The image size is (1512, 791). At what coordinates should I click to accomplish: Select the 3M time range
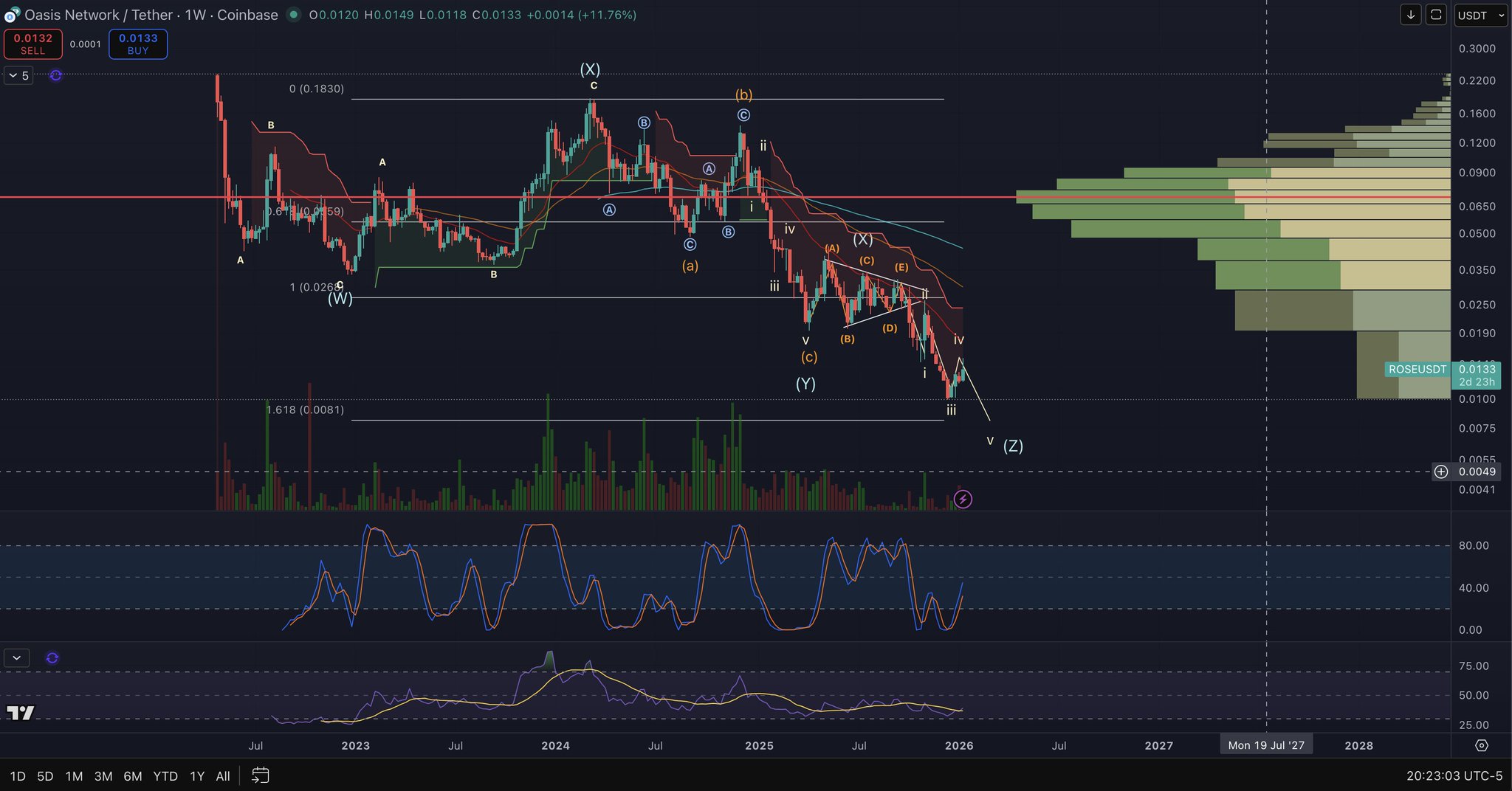(x=103, y=776)
